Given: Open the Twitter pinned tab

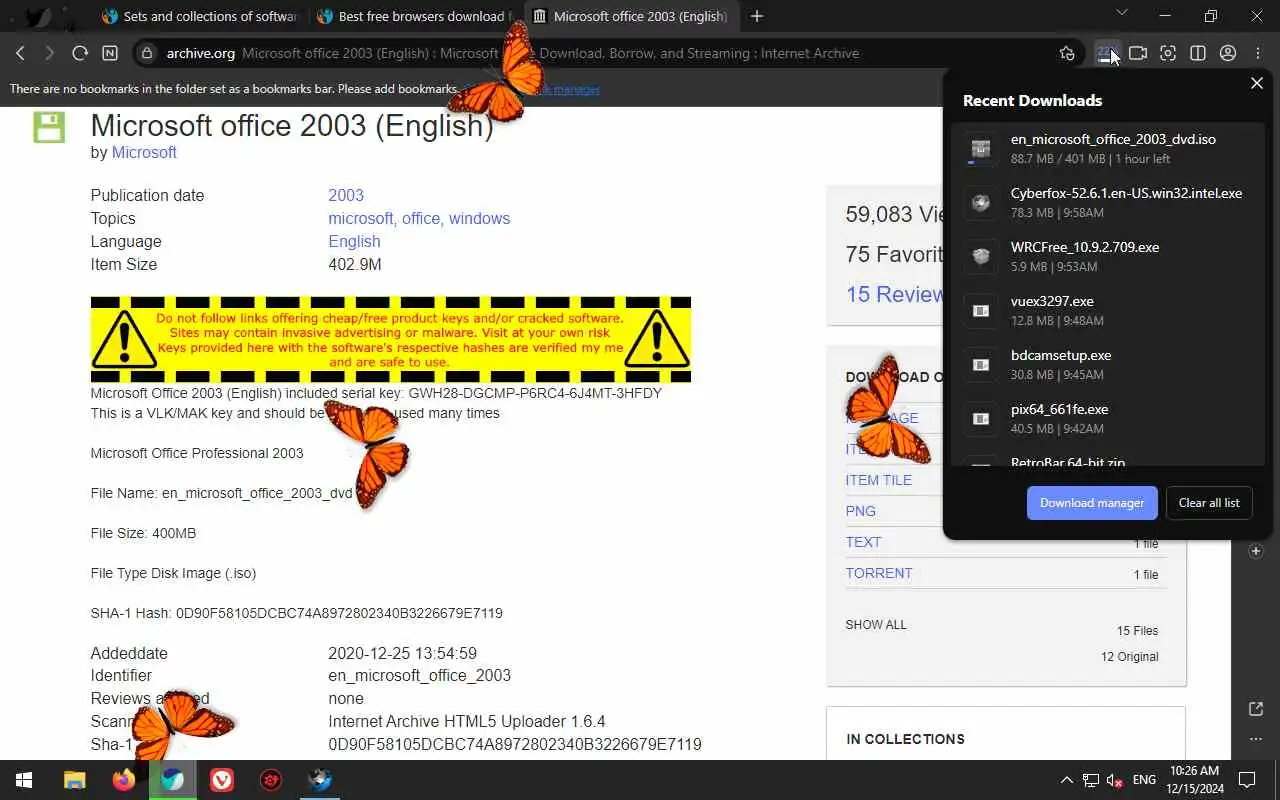Looking at the screenshot, I should [x=37, y=16].
